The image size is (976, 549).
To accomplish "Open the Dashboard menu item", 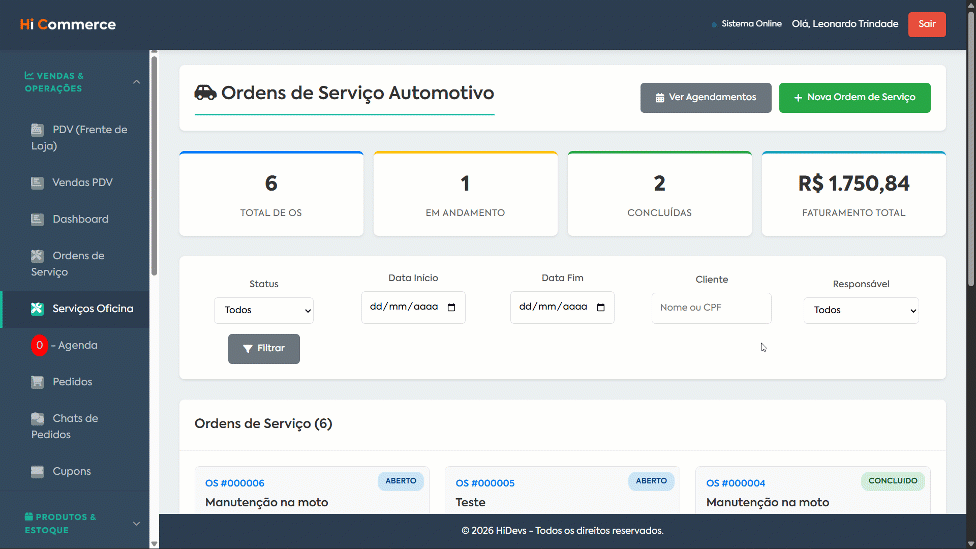I will pyautogui.click(x=75, y=219).
